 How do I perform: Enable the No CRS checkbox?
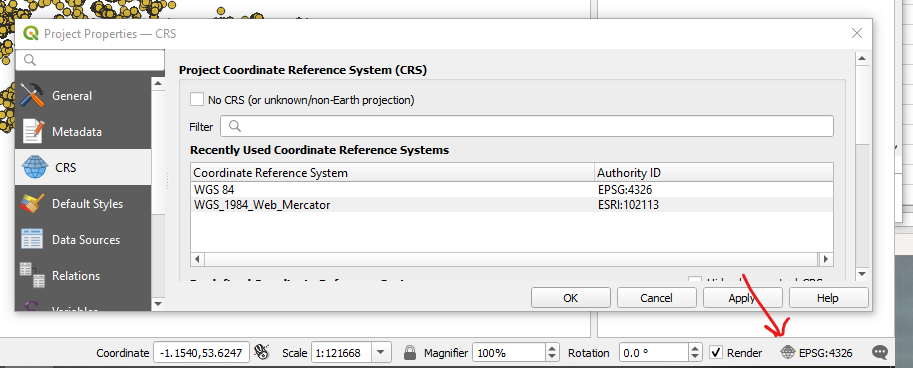coord(197,100)
